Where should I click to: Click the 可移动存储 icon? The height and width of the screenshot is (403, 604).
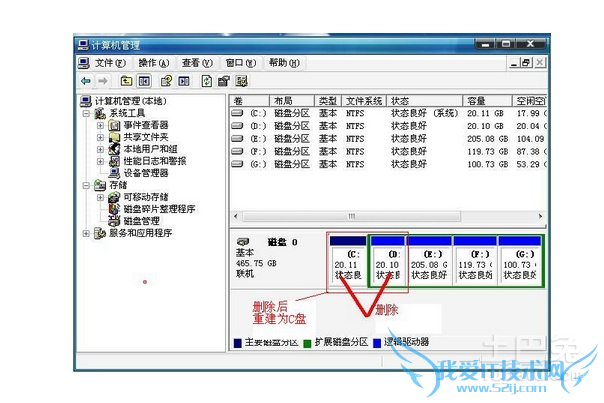(114, 197)
